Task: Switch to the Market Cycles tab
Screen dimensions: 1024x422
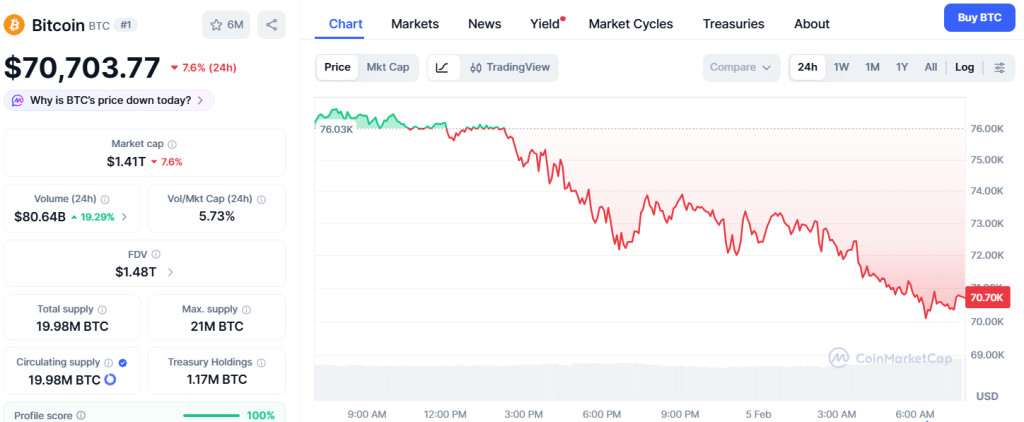Action: click(x=630, y=24)
